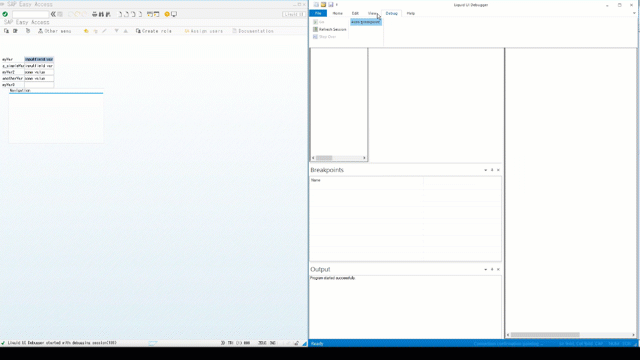Image resolution: width=640 pixels, height=360 pixels.
Task: Click into the myVar input field
Action: coord(39,59)
